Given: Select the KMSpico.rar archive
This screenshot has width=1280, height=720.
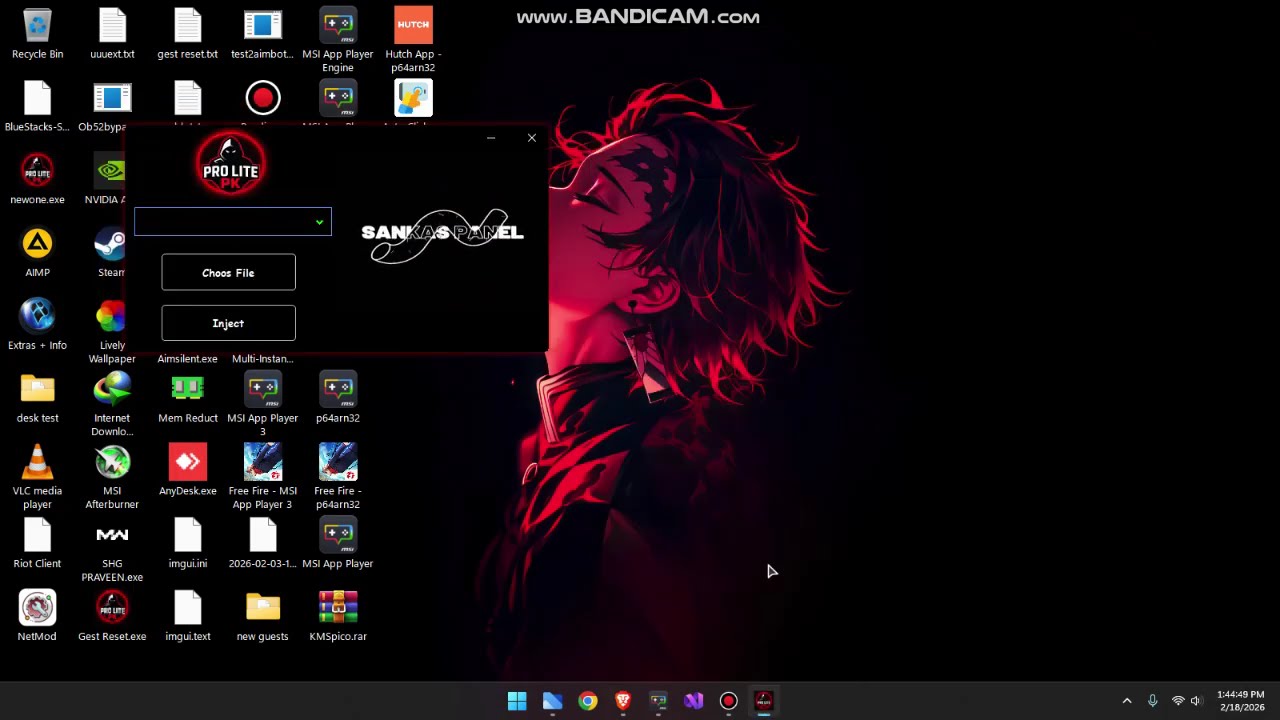Looking at the screenshot, I should (338, 616).
